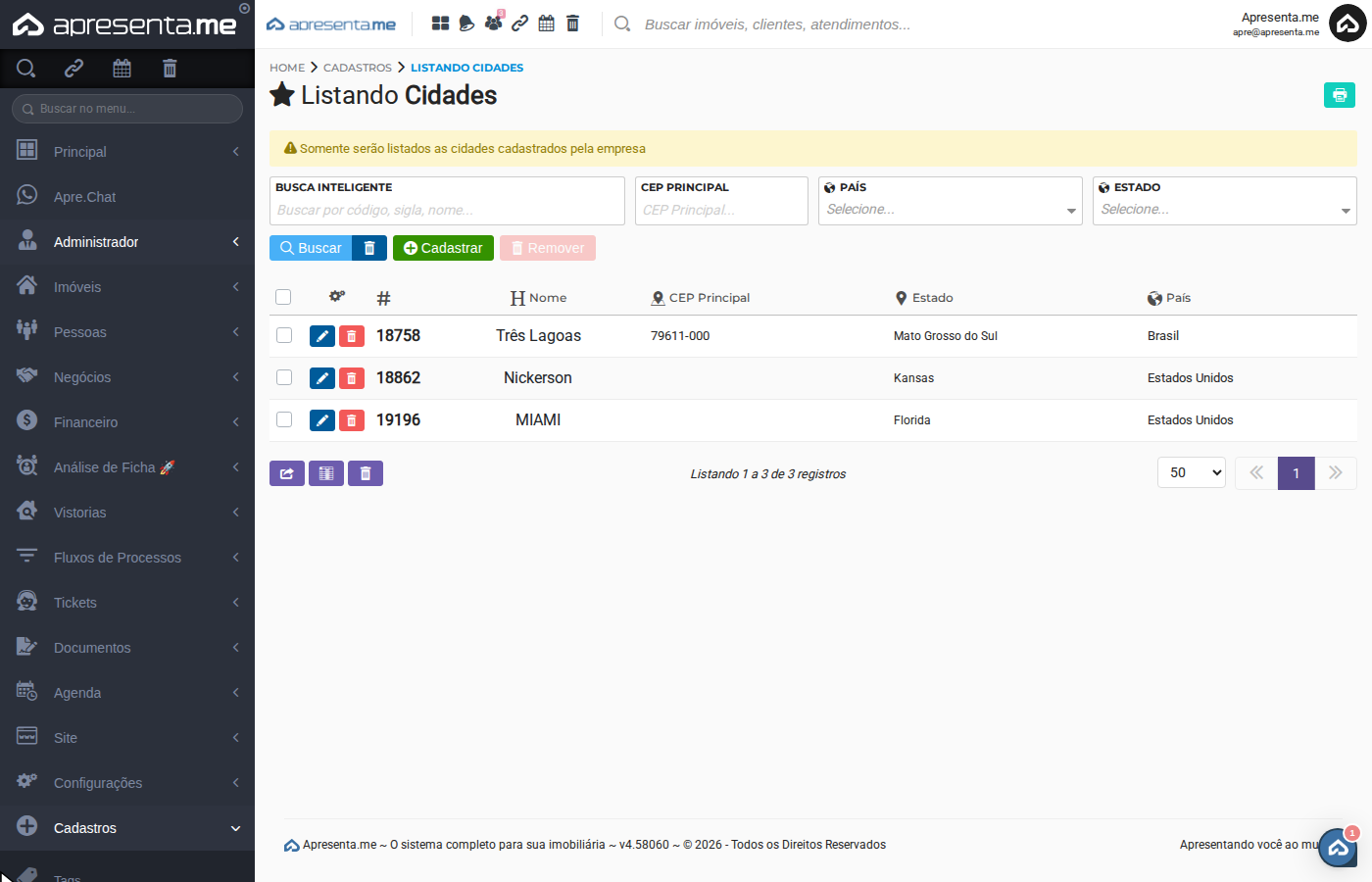Open the País dropdown filter
This screenshot has height=882, width=1372.
coord(950,210)
